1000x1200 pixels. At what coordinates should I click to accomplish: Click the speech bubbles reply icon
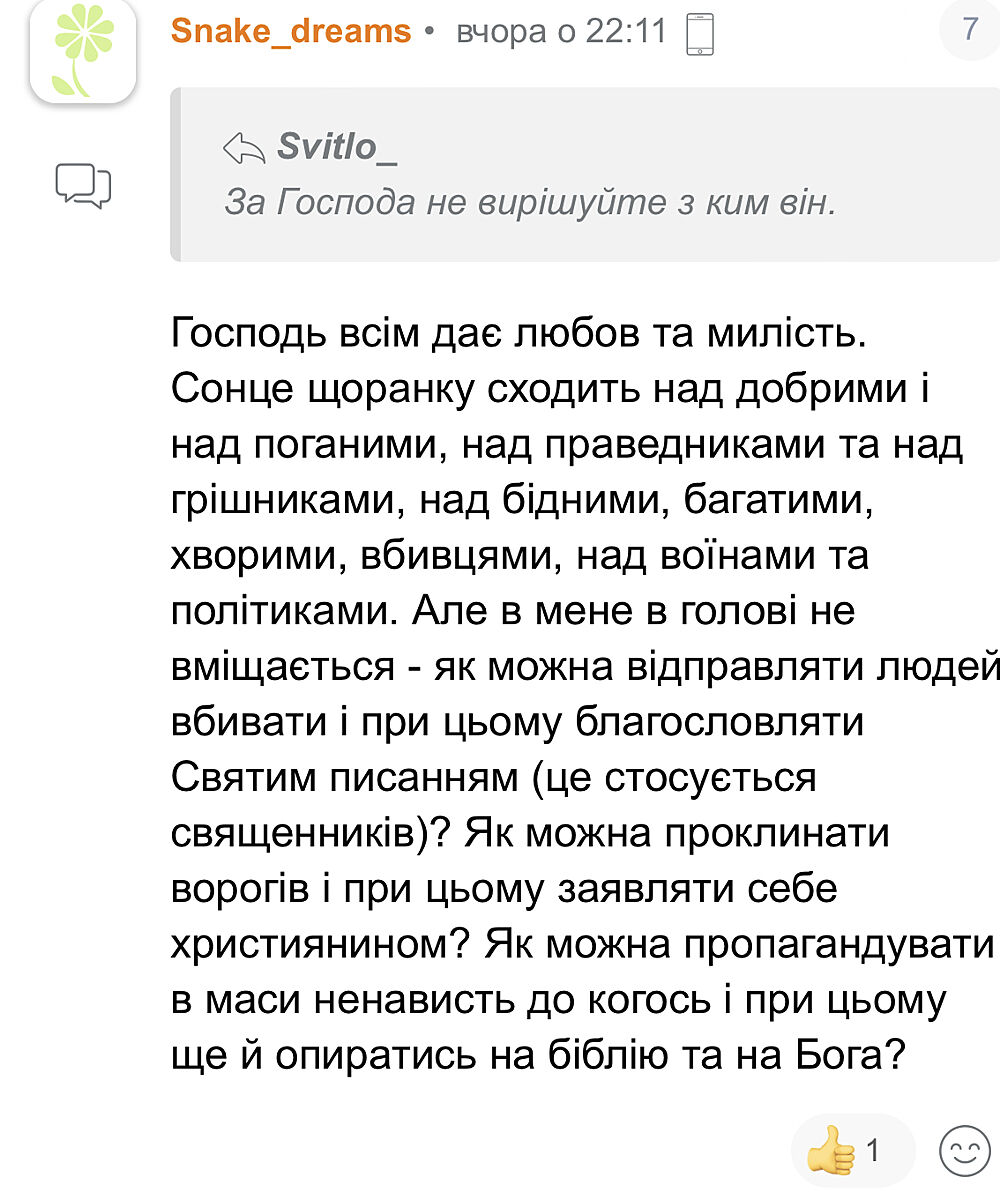pos(82,185)
